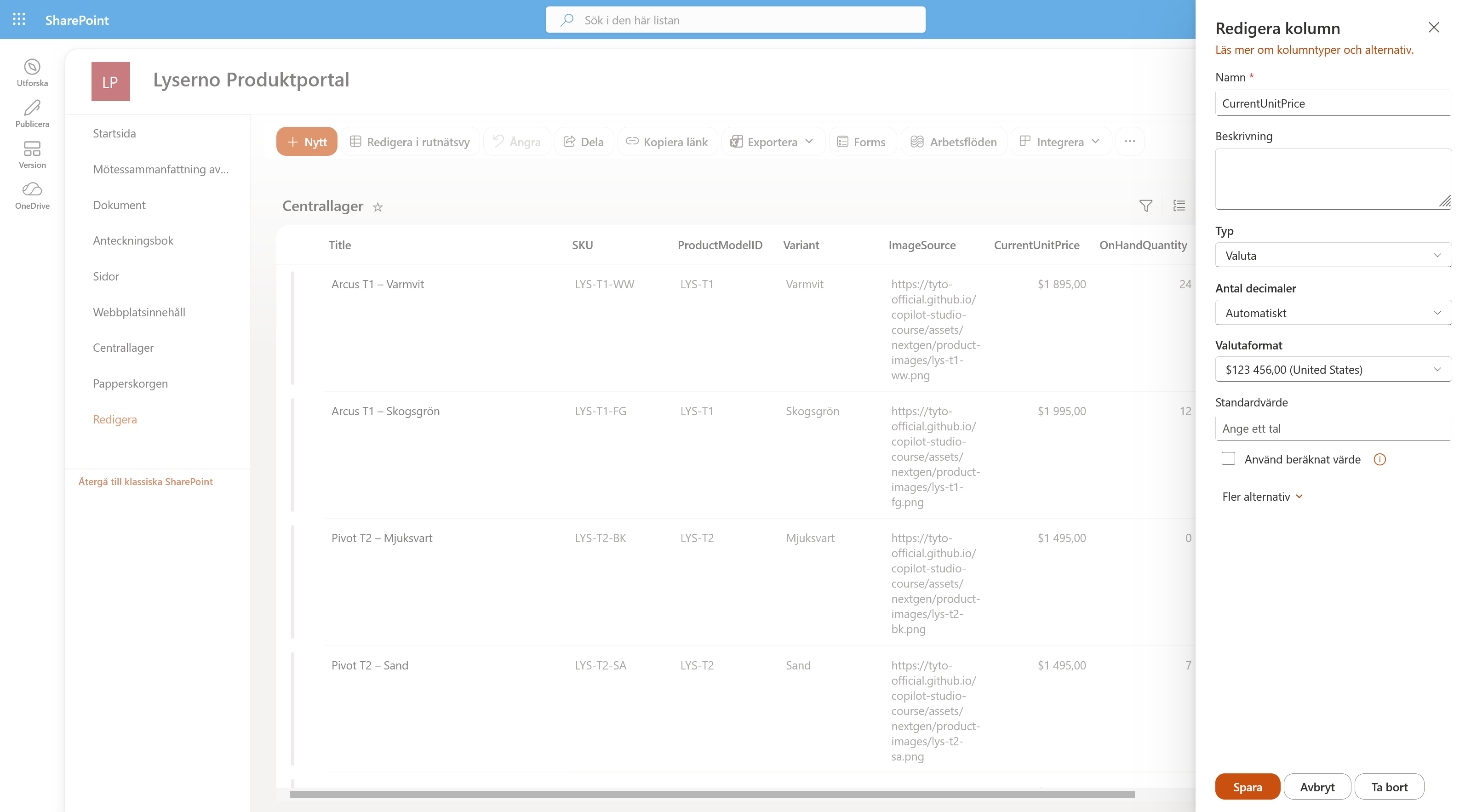This screenshot has width=1471, height=812.
Task: Click the Ta bort button
Action: [x=1389, y=787]
